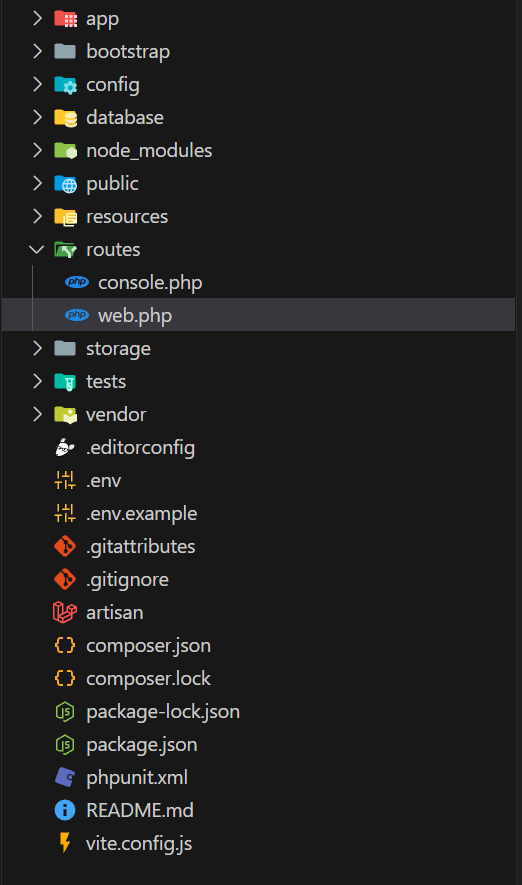Screen dimensions: 522x885
Task: Click the Node icon beside package-lock.json
Action: [65, 712]
